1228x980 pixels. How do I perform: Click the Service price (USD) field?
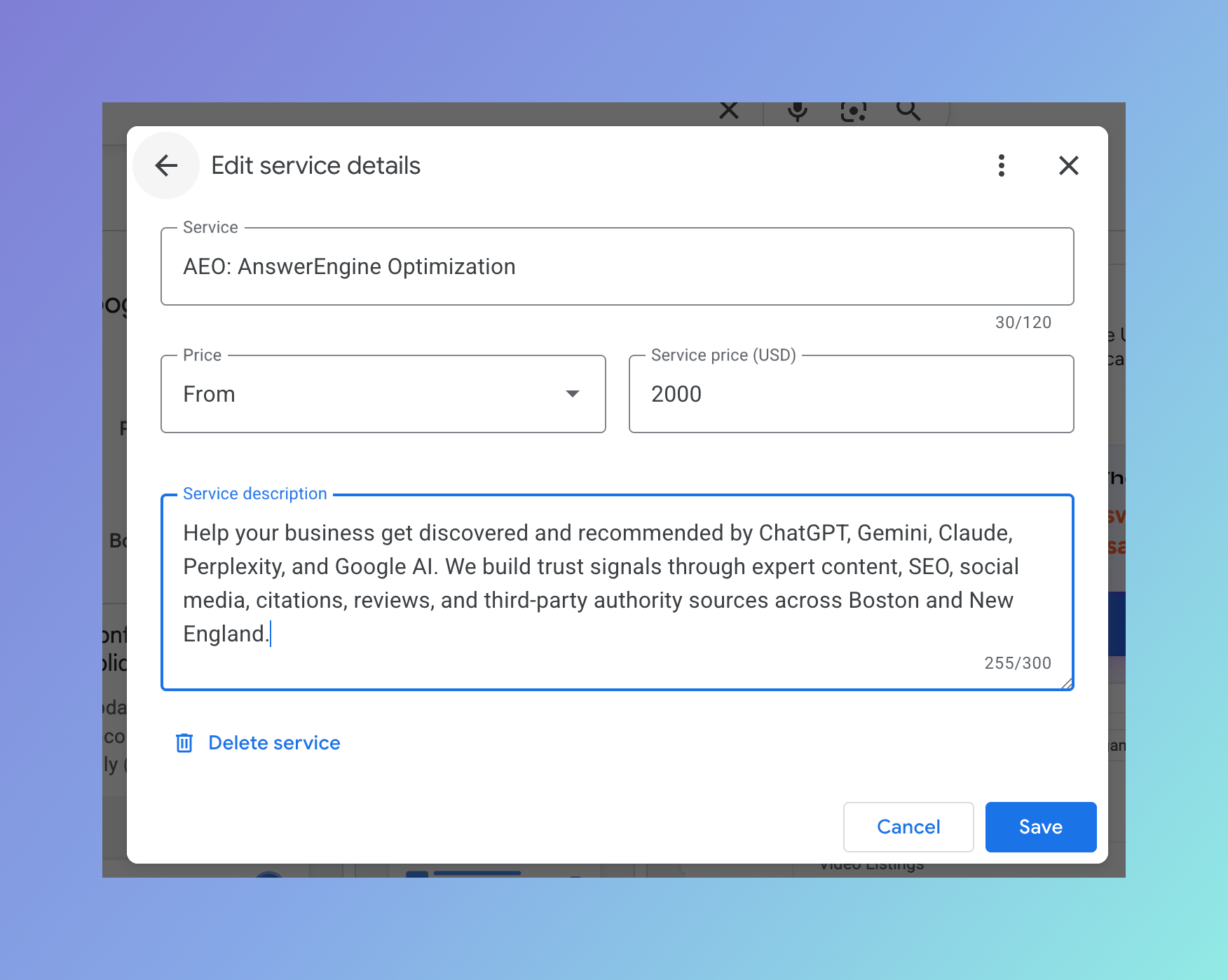(x=852, y=394)
